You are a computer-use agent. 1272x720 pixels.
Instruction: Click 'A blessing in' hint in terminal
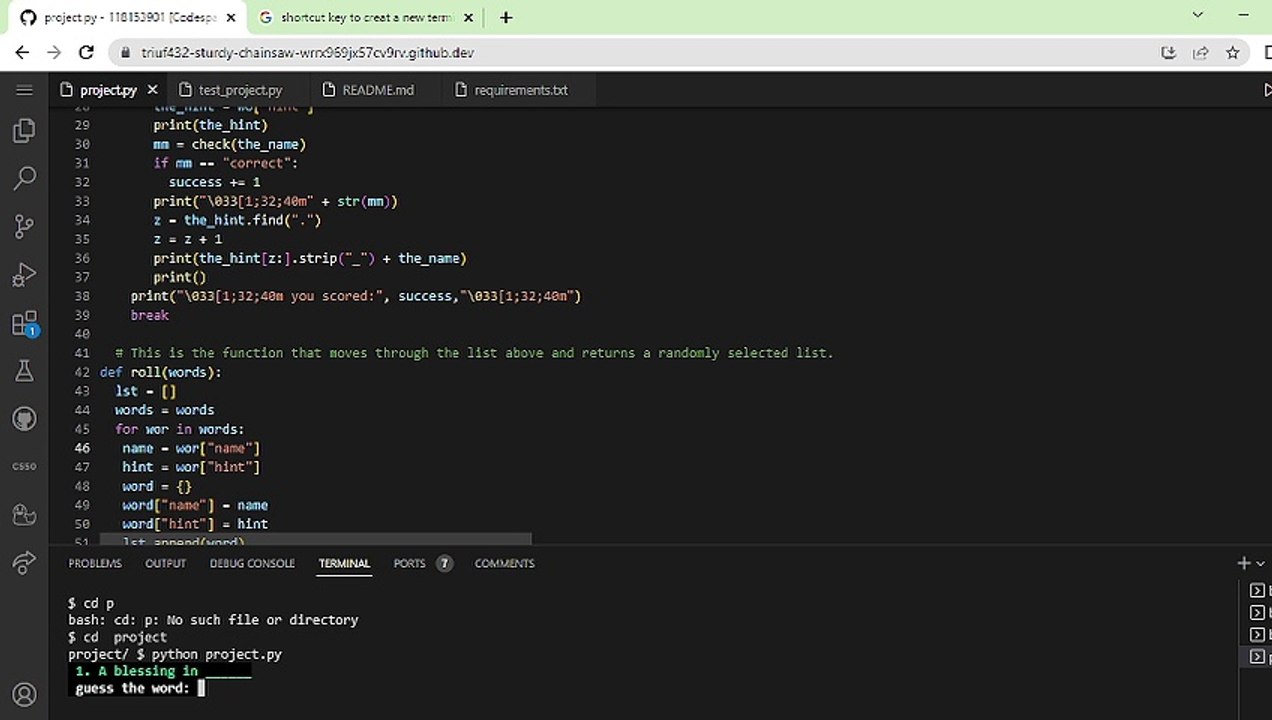pyautogui.click(x=148, y=671)
